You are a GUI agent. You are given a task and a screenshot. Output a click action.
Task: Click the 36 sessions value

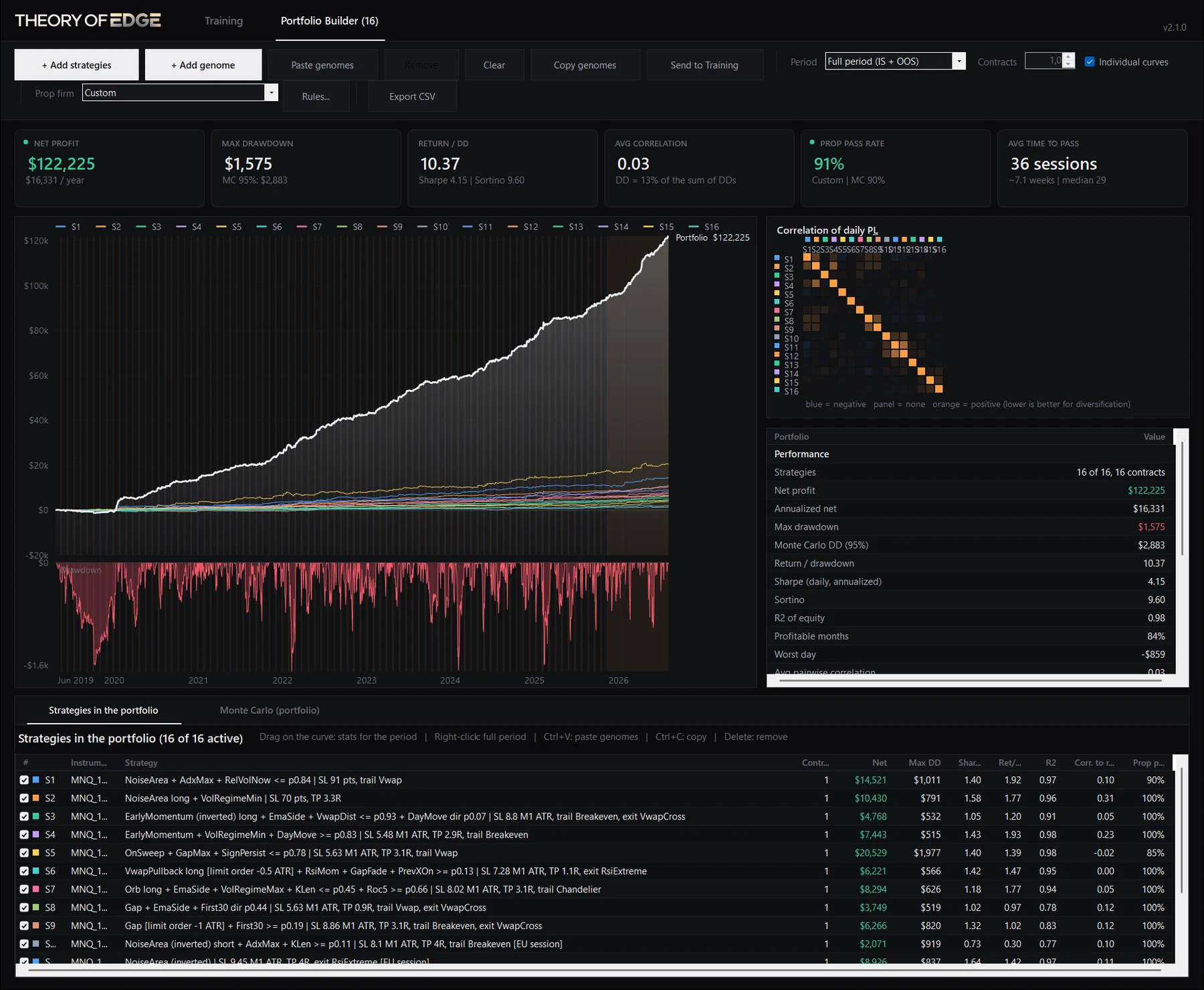[1053, 164]
